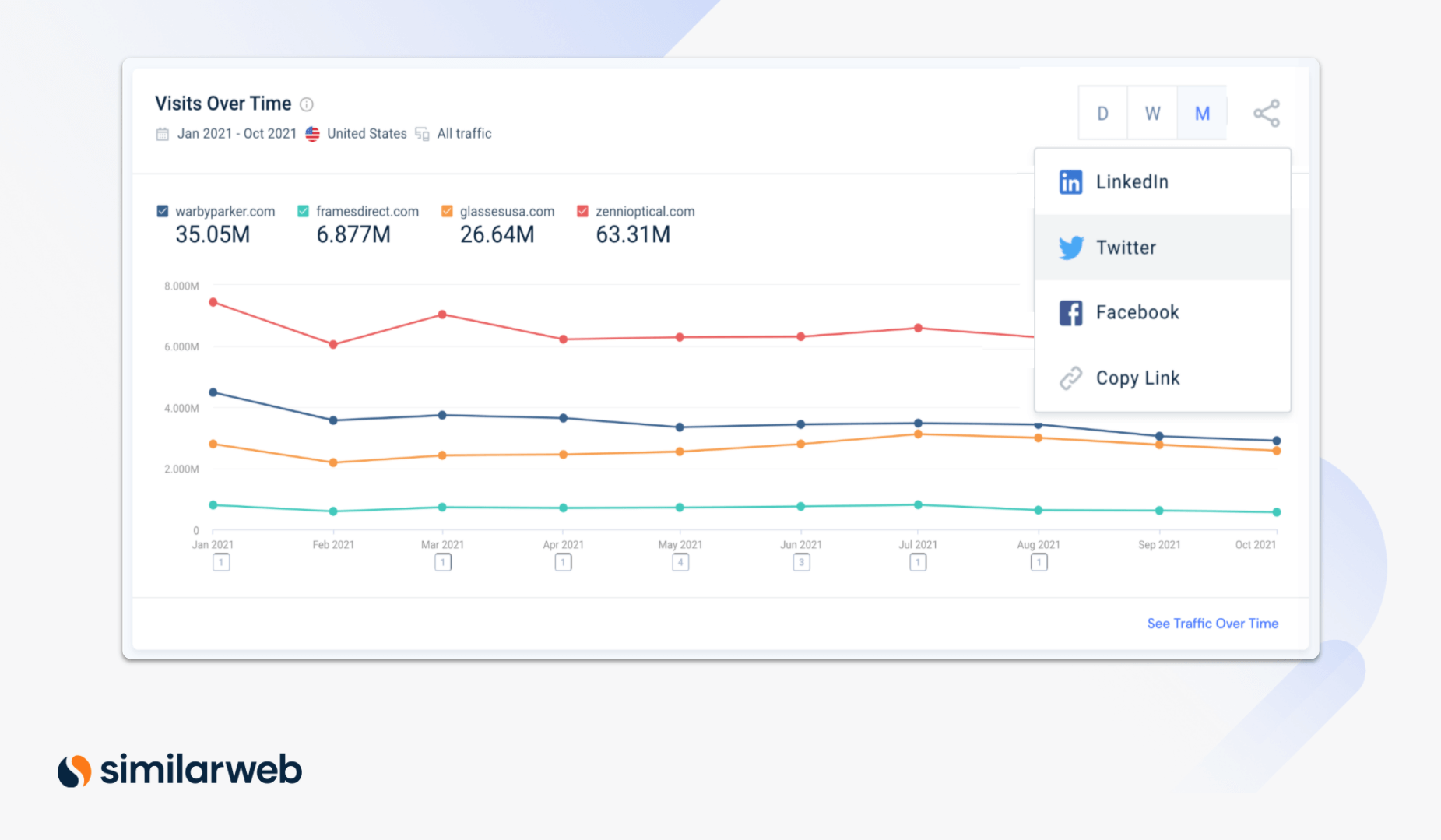This screenshot has width=1441, height=840.
Task: Select the Twitter bird icon
Action: point(1072,247)
